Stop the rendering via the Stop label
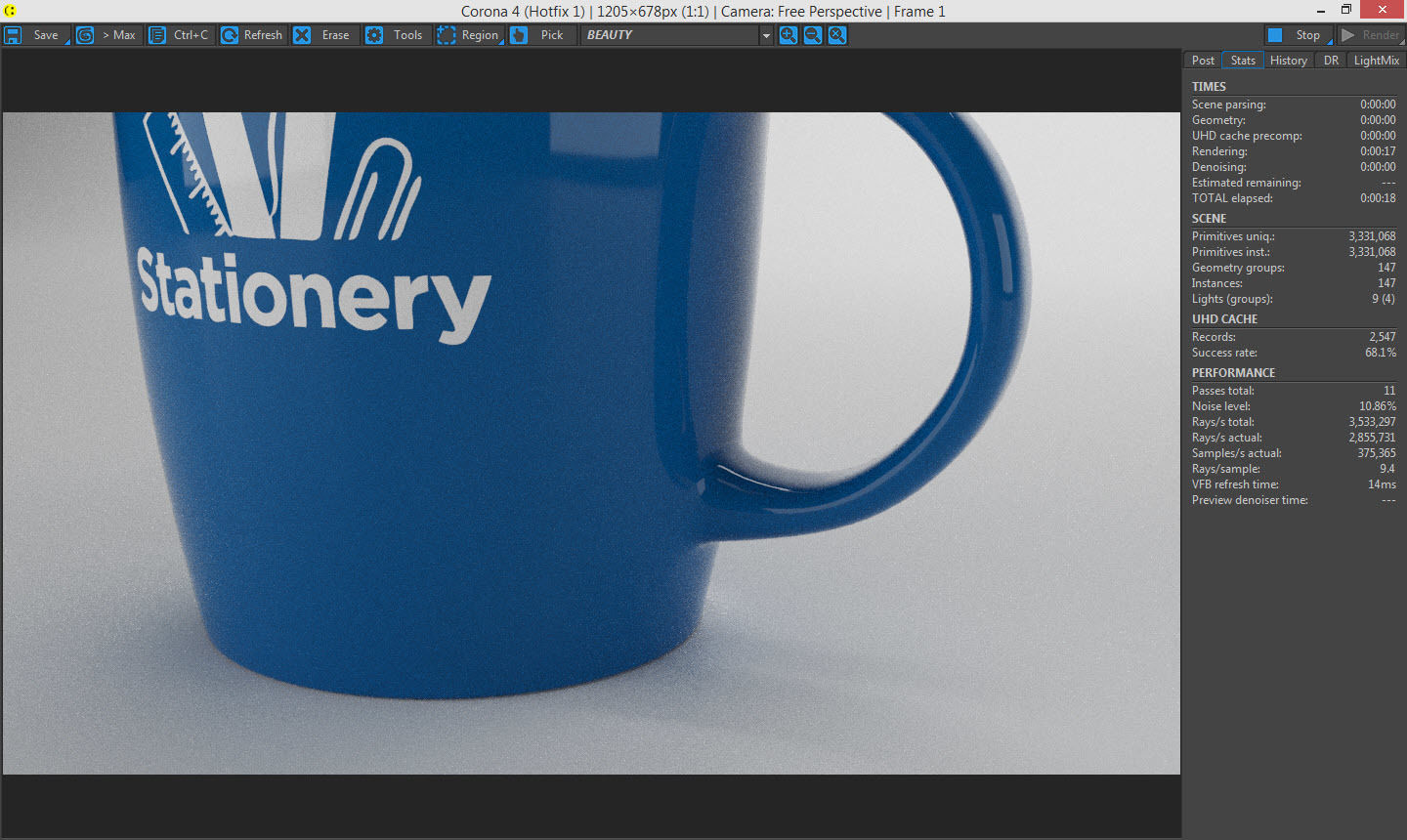1407x840 pixels. pyautogui.click(x=1308, y=35)
